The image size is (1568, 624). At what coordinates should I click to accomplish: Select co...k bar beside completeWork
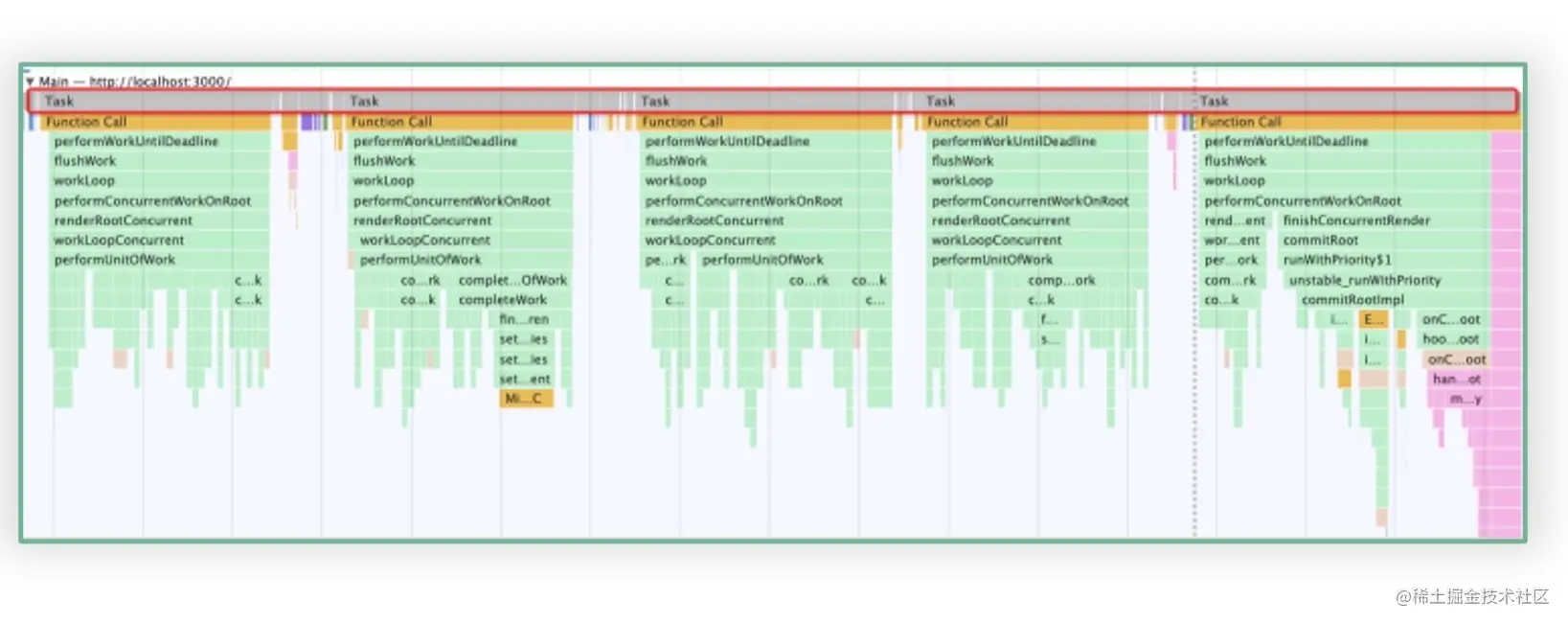click(x=419, y=300)
